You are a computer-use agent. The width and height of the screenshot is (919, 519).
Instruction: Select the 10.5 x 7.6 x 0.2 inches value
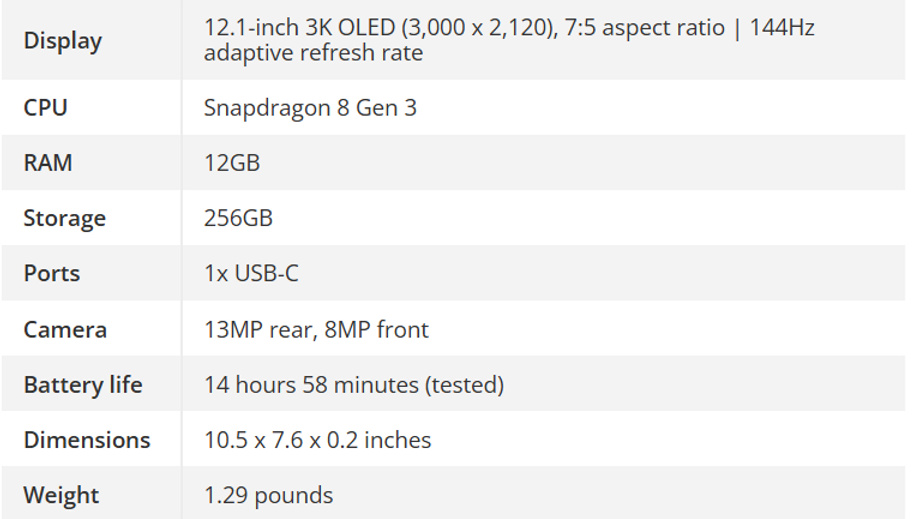[318, 441]
